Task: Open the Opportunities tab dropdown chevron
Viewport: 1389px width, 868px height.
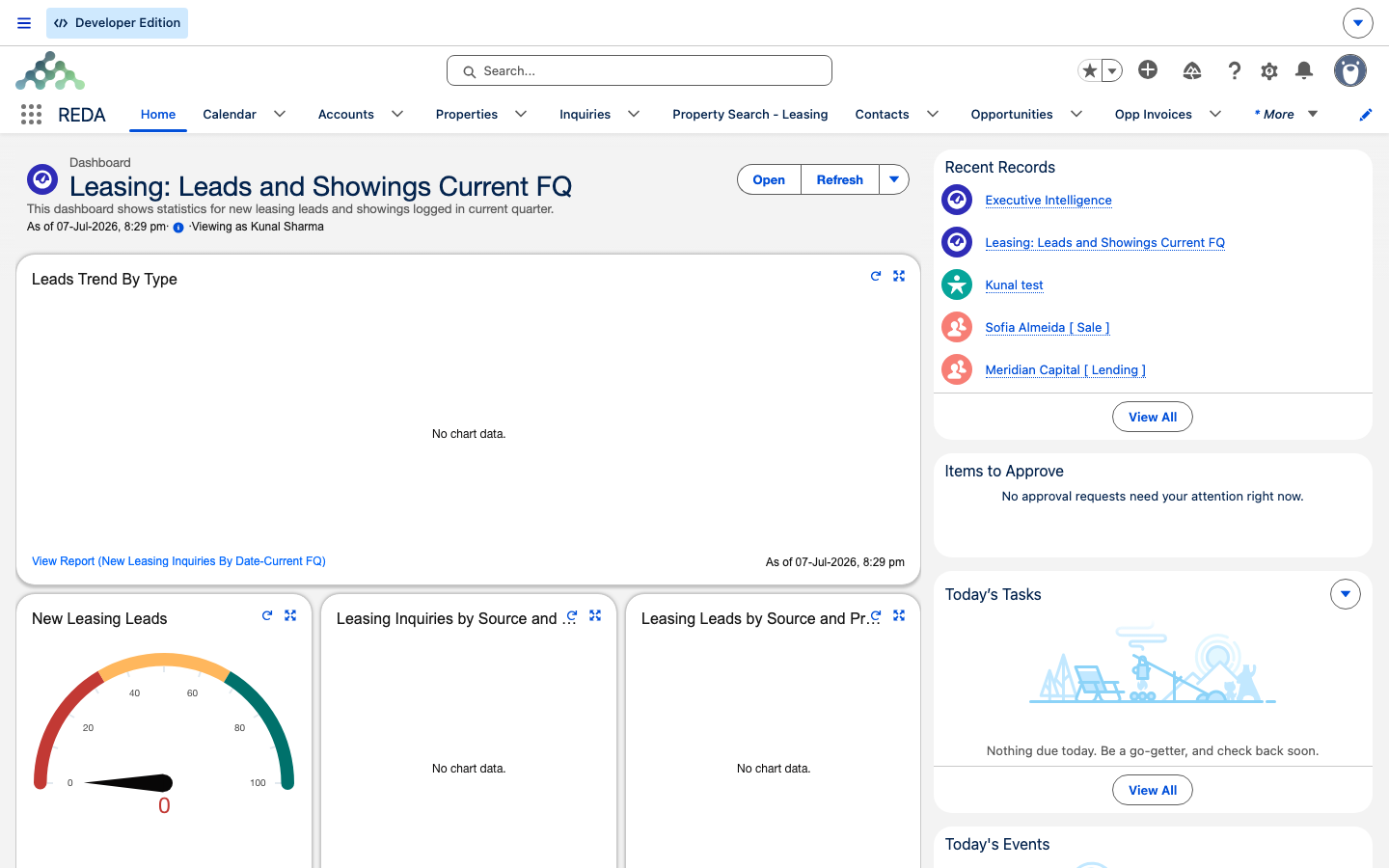Action: point(1076,114)
